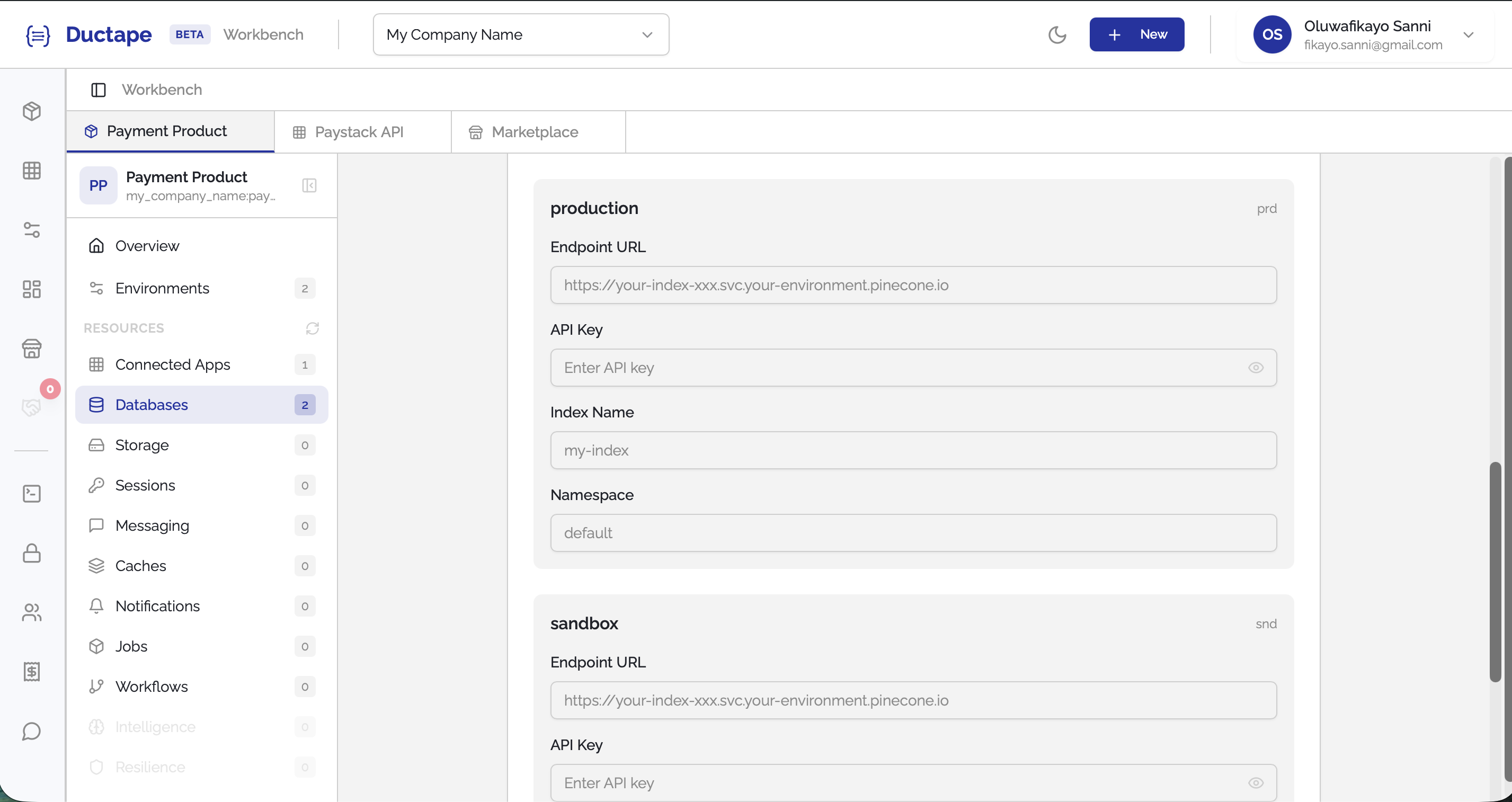This screenshot has height=802, width=1512.
Task: Click the New button
Action: pos(1136,34)
